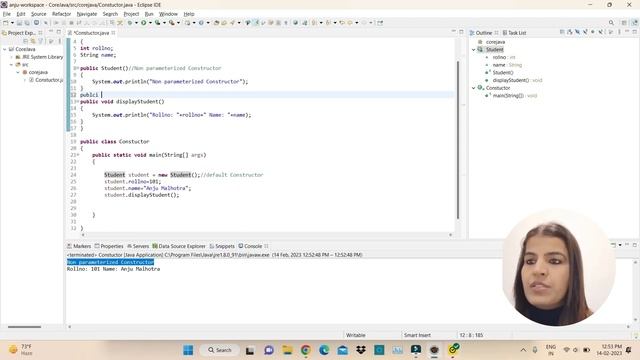Maximize the editor area
Screen dimensions: 640x360
pyautogui.click(x=461, y=32)
